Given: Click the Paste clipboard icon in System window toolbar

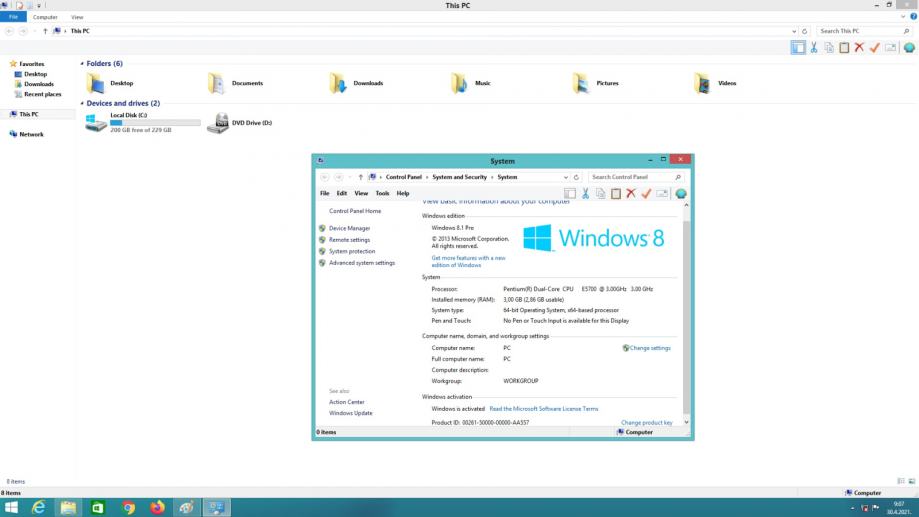Looking at the screenshot, I should pyautogui.click(x=615, y=193).
